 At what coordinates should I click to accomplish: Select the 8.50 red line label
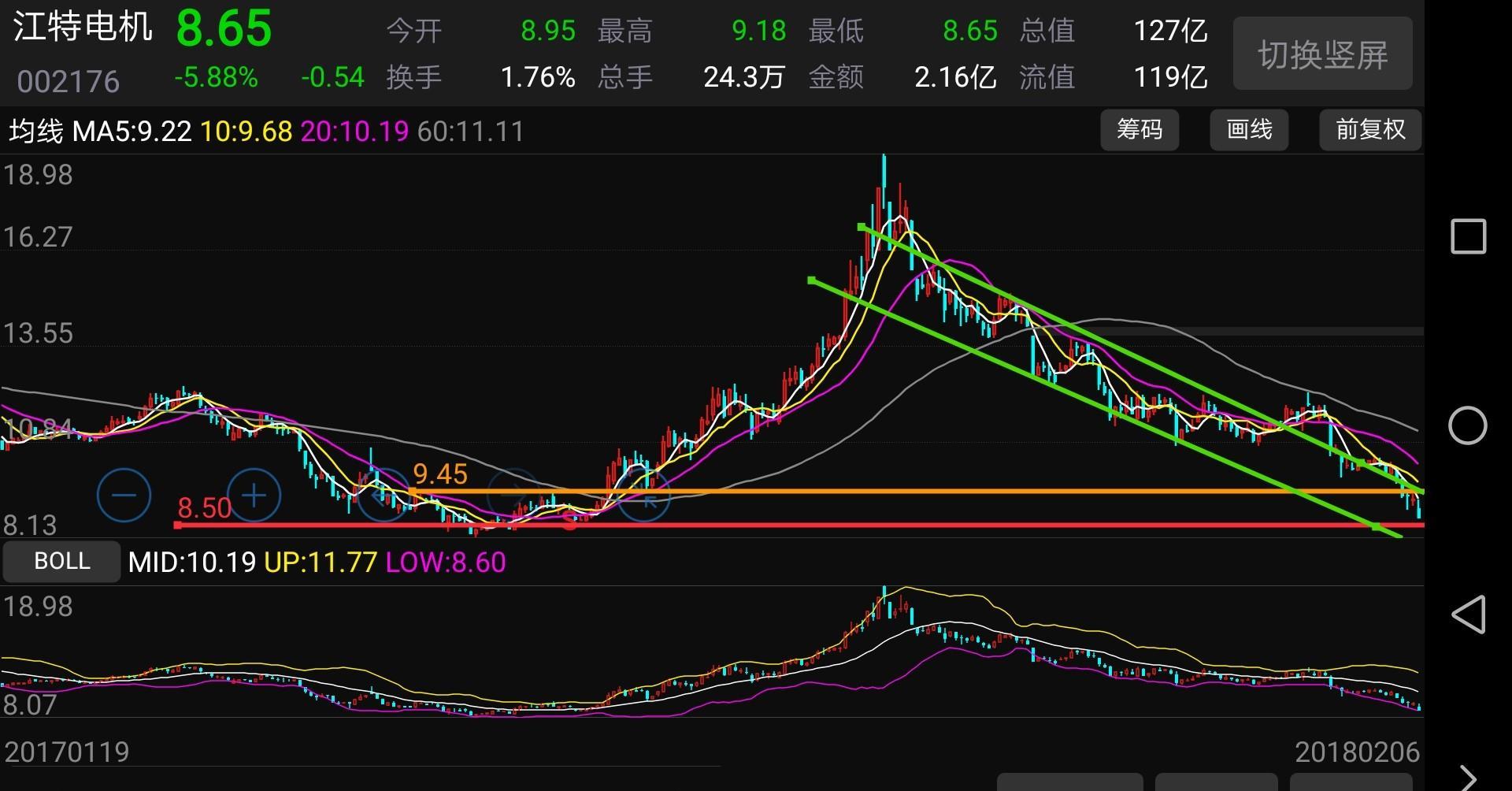point(205,508)
